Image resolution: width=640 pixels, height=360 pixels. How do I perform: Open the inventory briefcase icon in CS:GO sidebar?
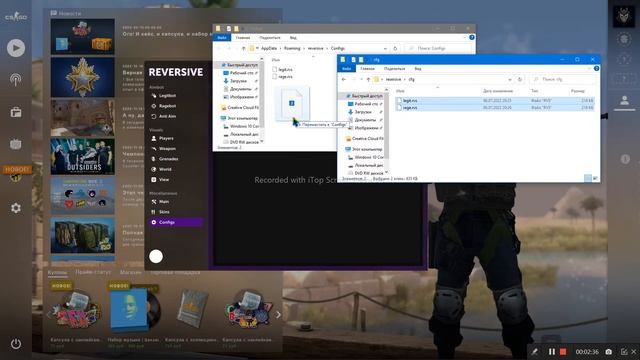tap(16, 112)
